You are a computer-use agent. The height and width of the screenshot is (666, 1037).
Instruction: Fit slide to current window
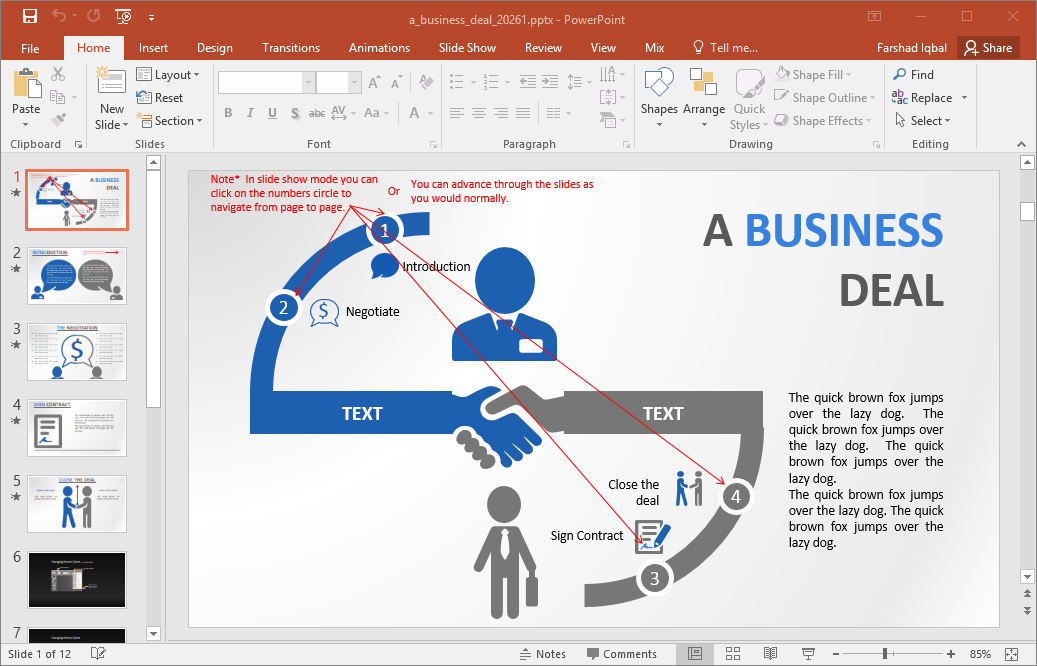1014,654
